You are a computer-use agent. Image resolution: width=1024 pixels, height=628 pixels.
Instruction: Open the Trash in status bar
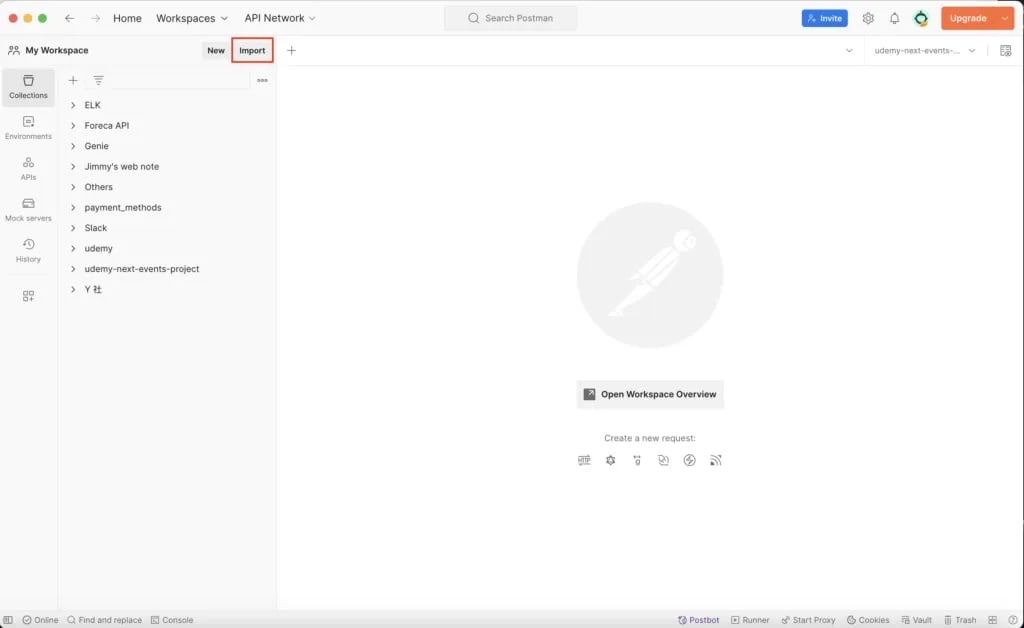(960, 620)
